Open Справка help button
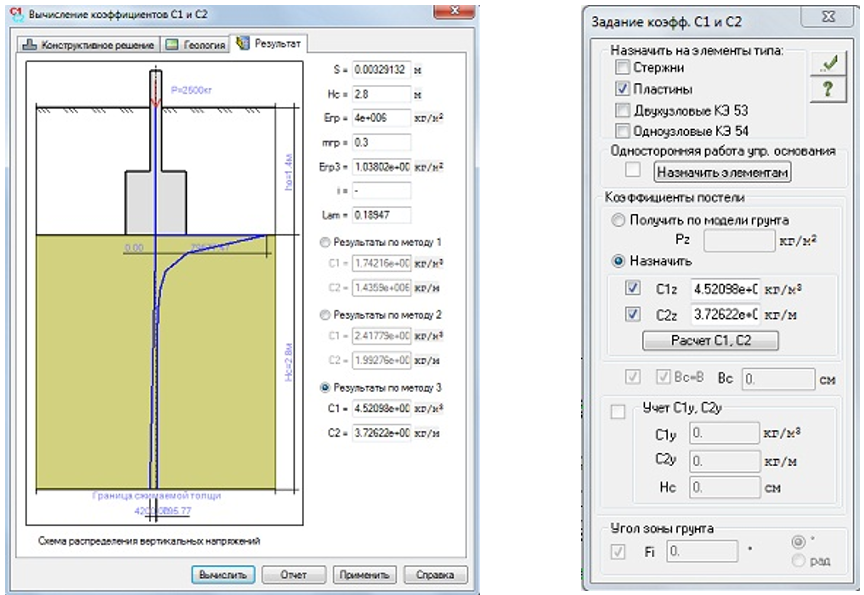The height and width of the screenshot is (595, 864). [435, 575]
